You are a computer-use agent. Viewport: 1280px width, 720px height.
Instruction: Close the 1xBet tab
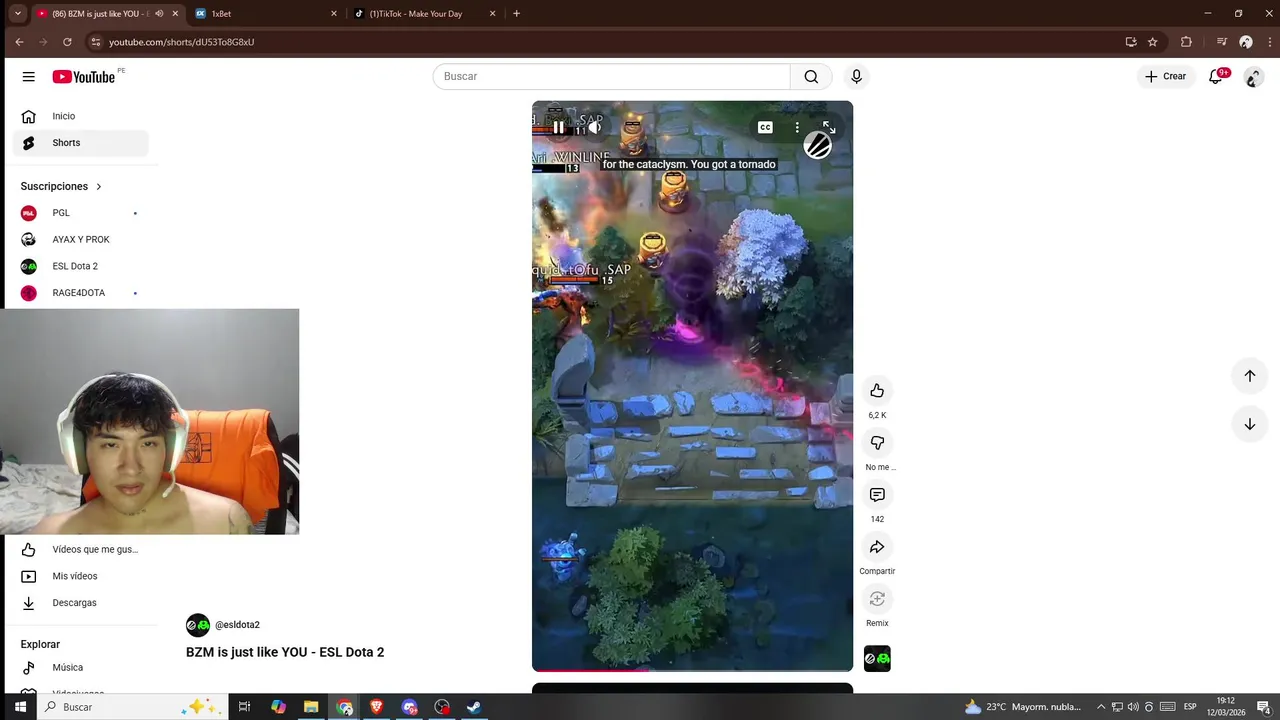pyautogui.click(x=334, y=14)
